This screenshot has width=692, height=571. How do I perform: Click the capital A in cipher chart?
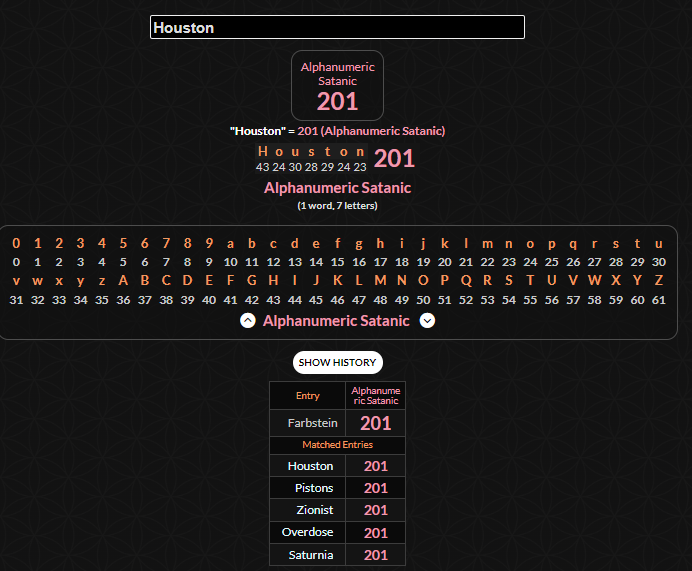[x=123, y=280]
